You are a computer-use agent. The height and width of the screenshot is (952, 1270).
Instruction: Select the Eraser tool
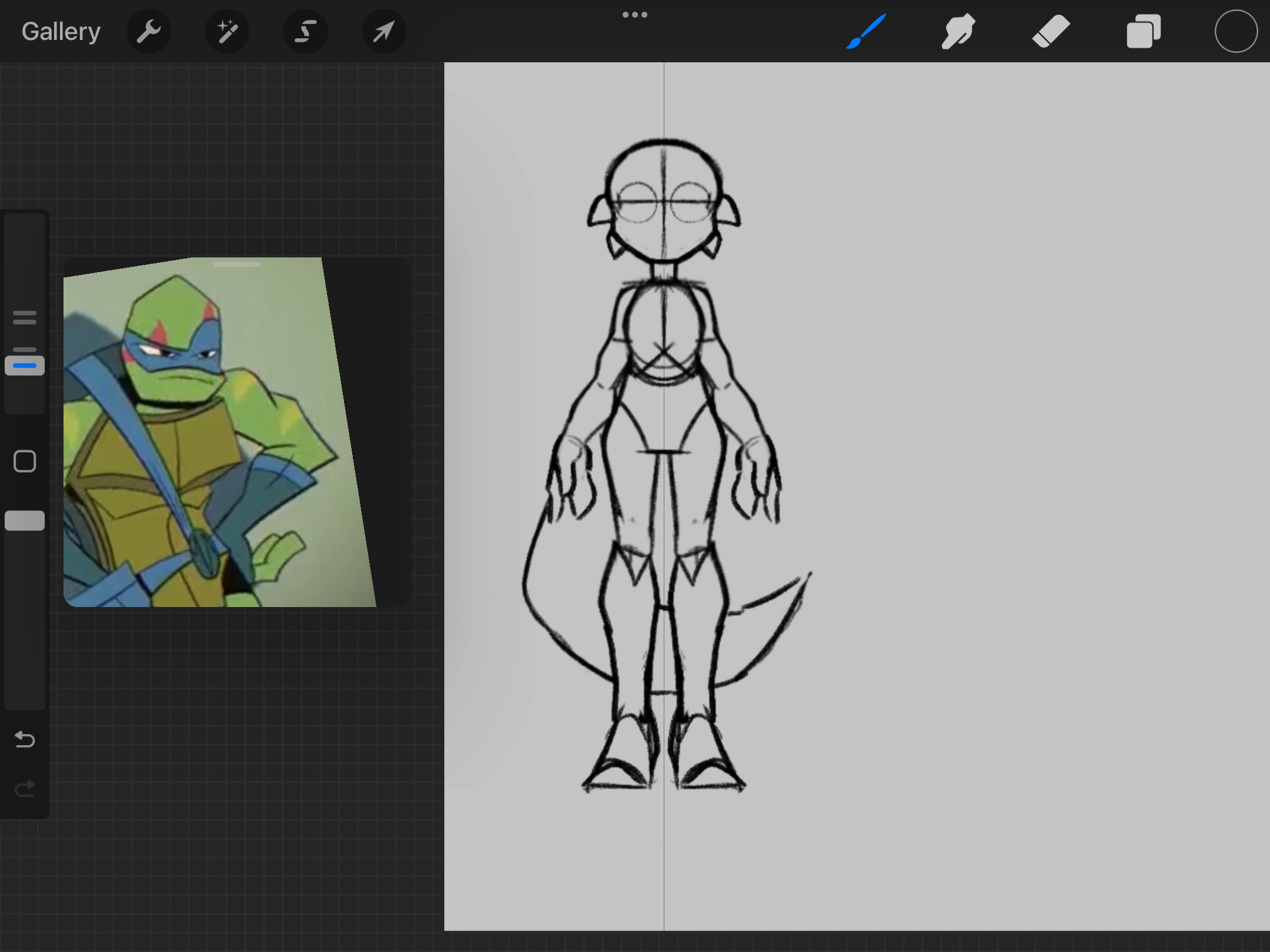click(x=1051, y=32)
